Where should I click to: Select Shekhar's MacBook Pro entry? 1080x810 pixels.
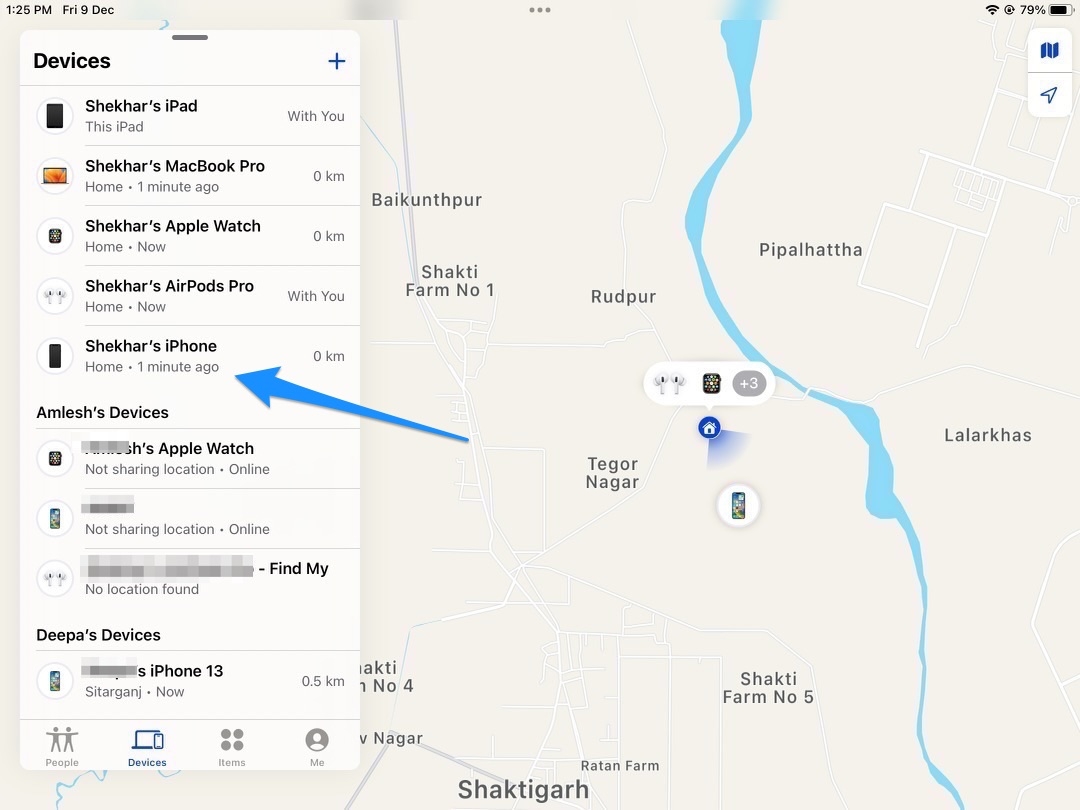[190, 176]
